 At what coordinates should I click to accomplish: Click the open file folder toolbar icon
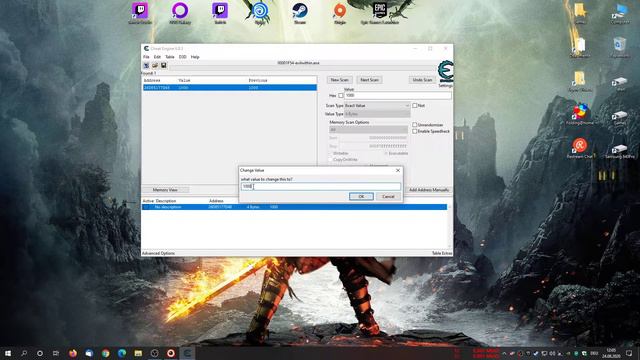pyautogui.click(x=155, y=65)
